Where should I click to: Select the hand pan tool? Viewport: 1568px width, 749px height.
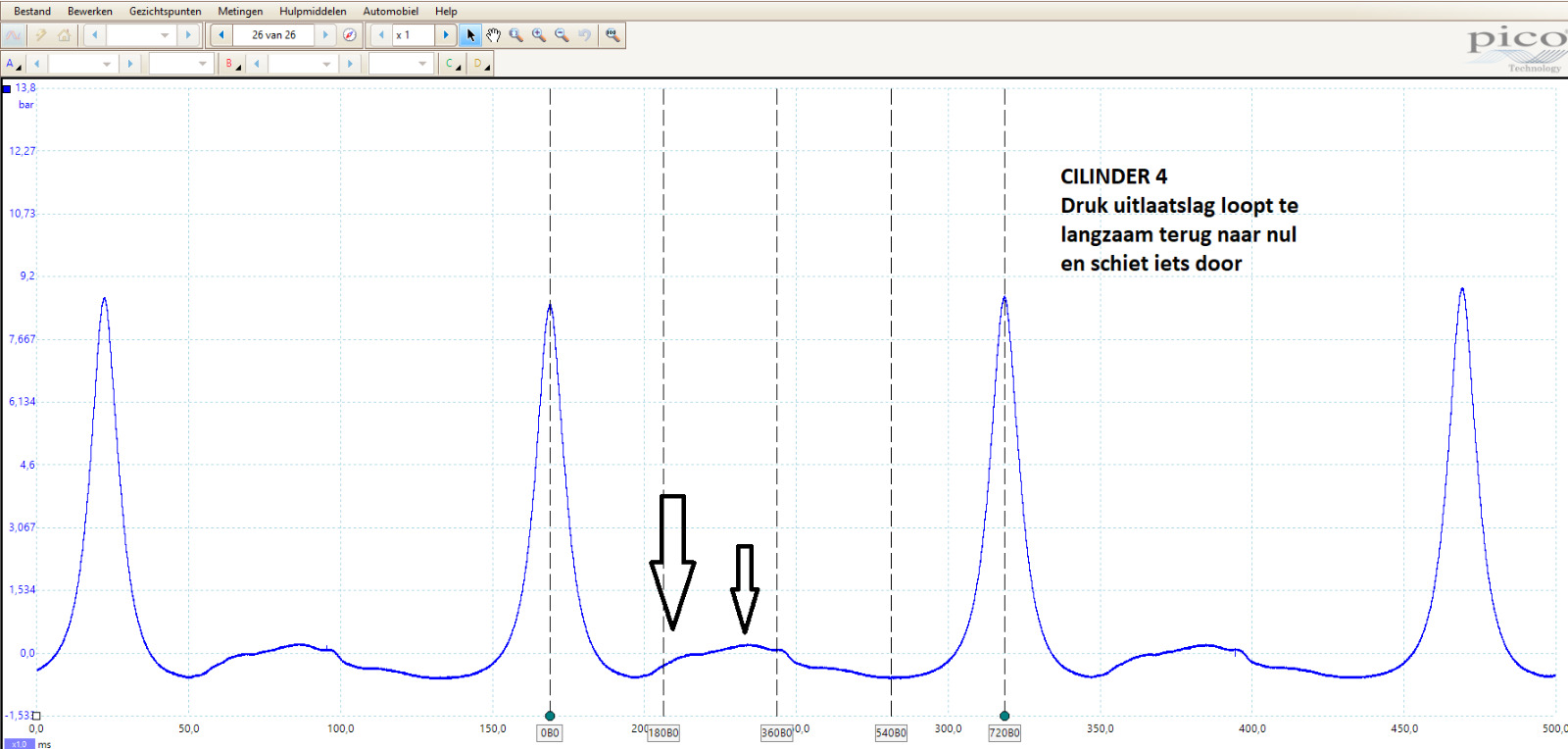[x=493, y=35]
